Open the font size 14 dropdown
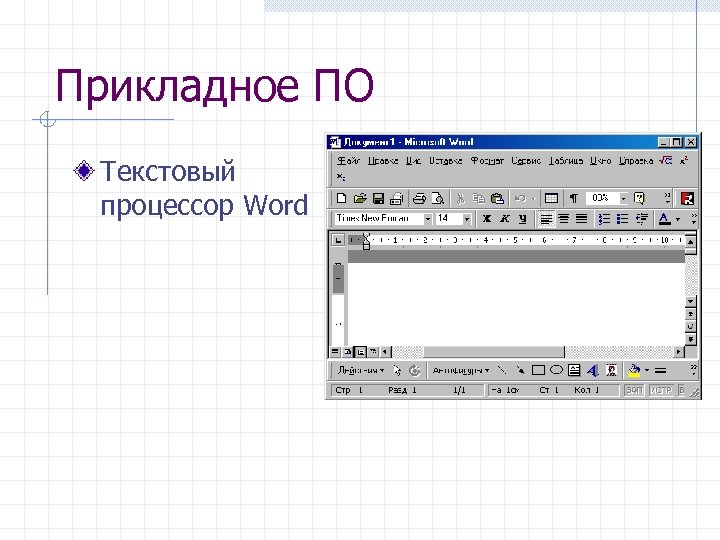Screen dimensions: 720x540 click(x=467, y=219)
